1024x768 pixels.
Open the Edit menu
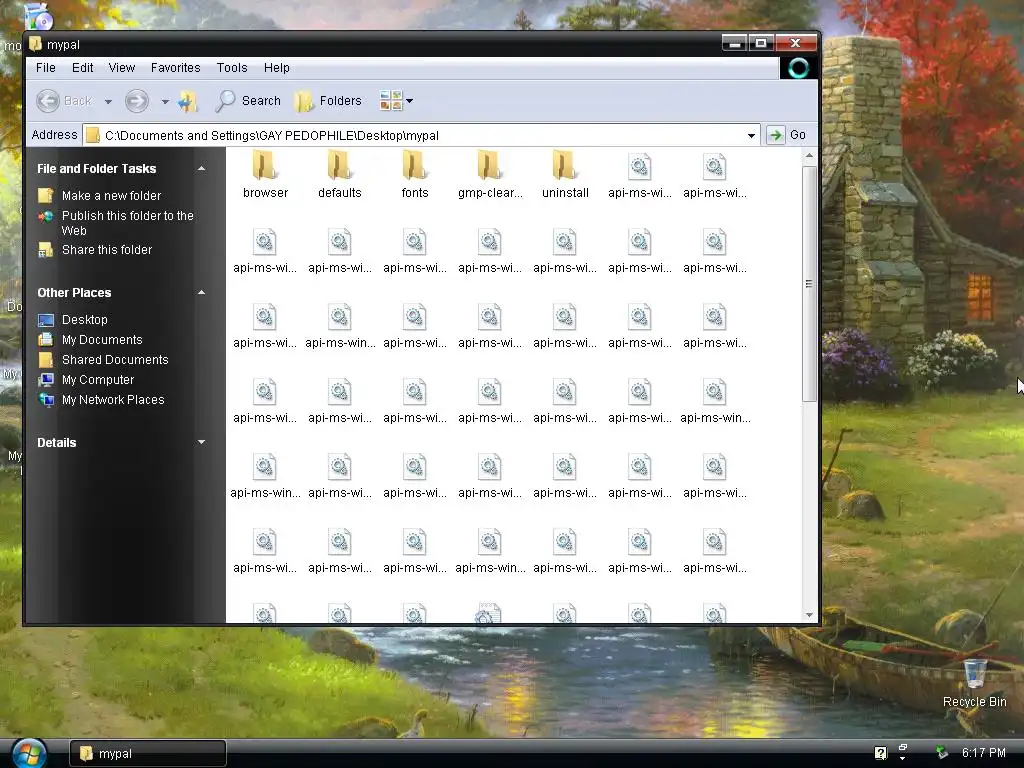(82, 68)
